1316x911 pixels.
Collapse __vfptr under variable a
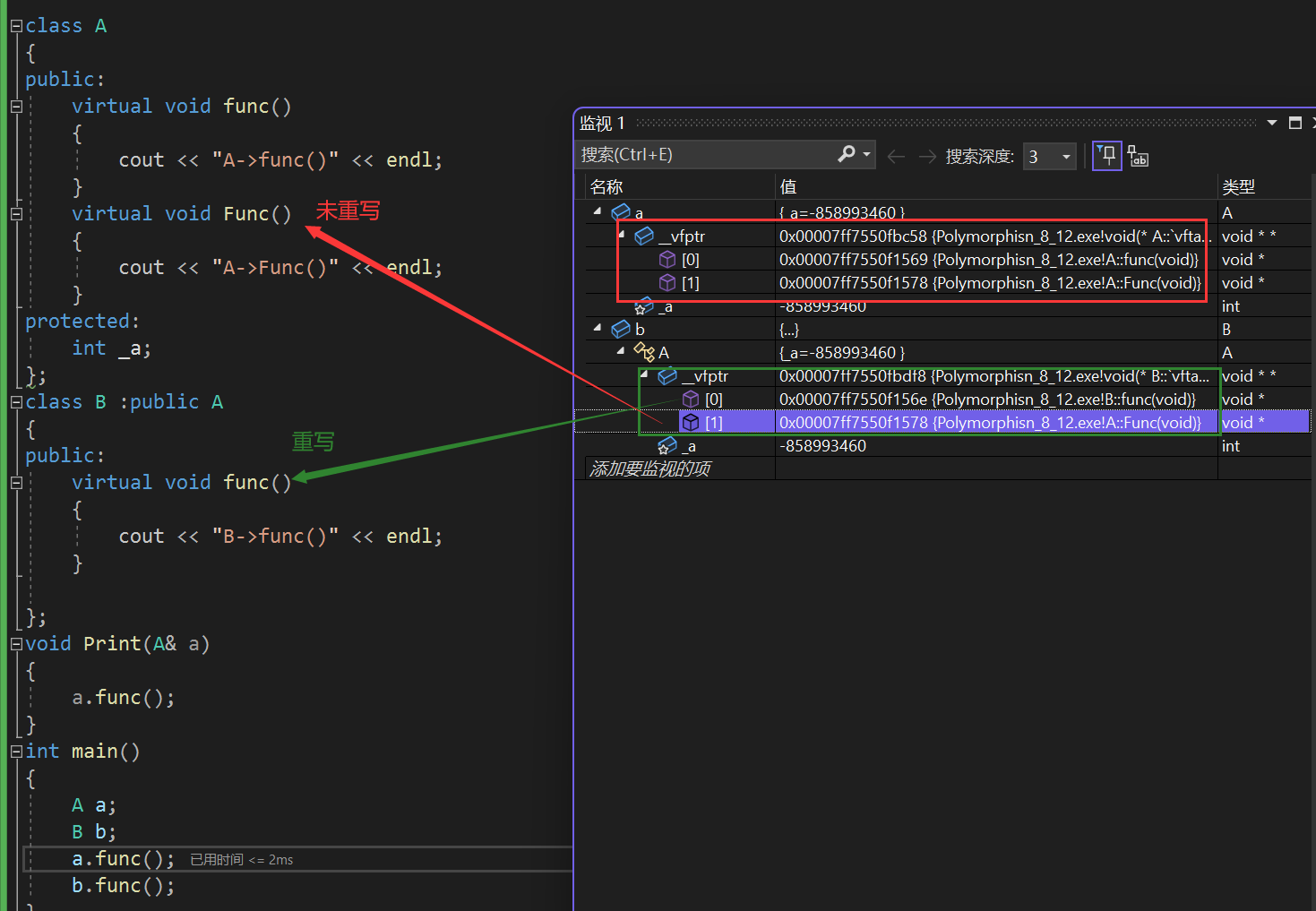[x=621, y=235]
